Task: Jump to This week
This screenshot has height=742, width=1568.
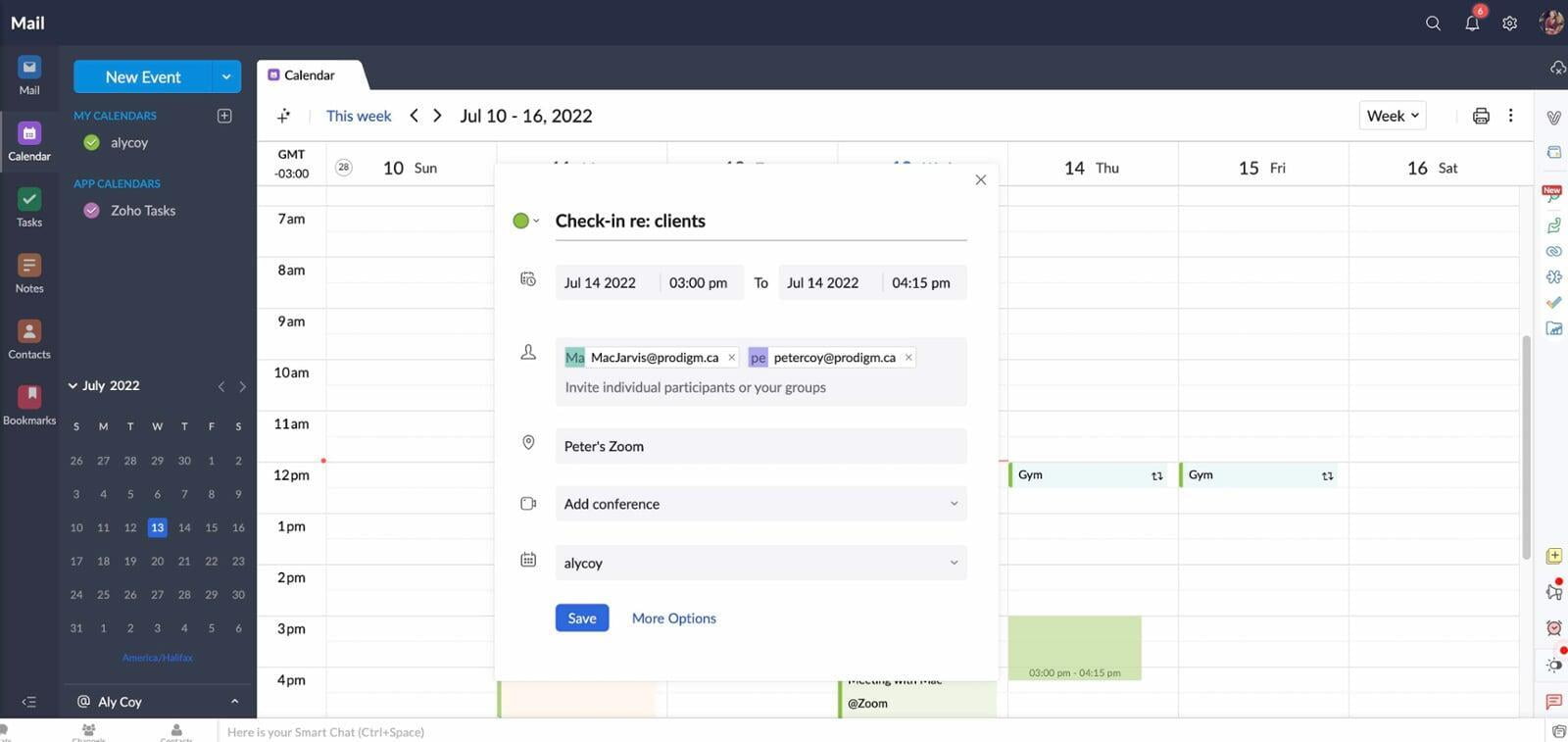Action: (x=359, y=116)
